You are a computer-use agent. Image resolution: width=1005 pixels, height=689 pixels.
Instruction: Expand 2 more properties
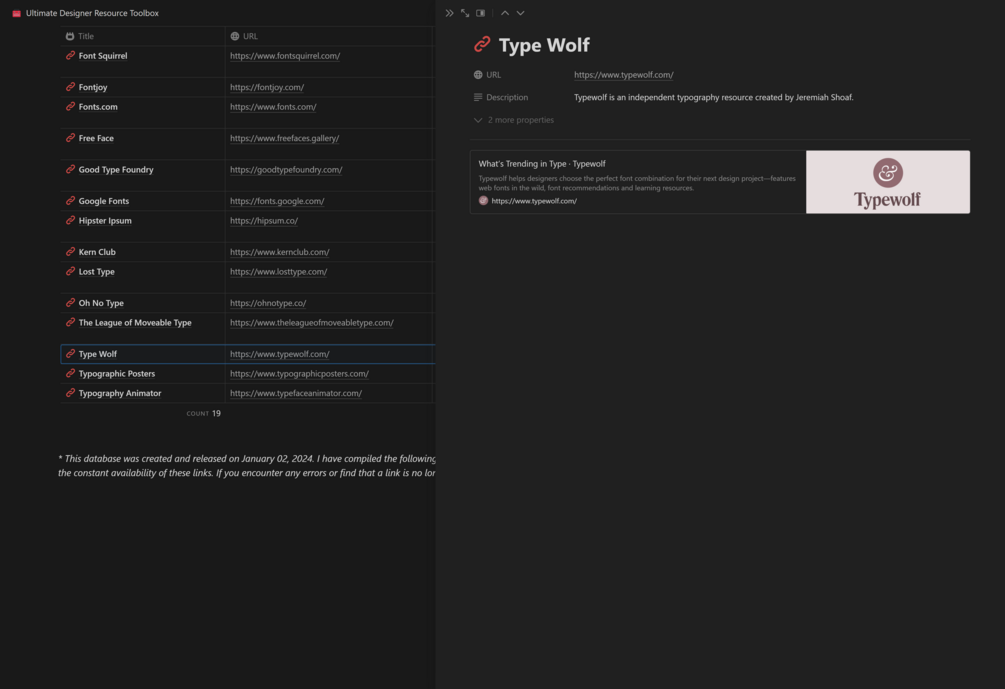coord(514,120)
